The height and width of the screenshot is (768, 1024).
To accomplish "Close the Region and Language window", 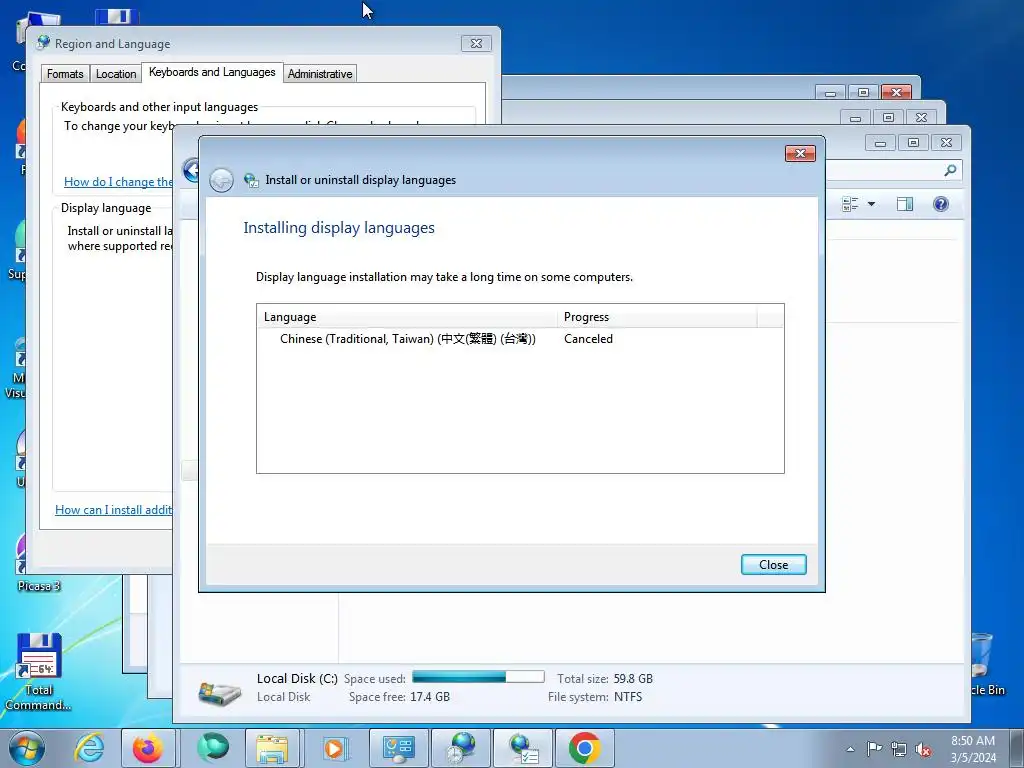I will pyautogui.click(x=476, y=44).
